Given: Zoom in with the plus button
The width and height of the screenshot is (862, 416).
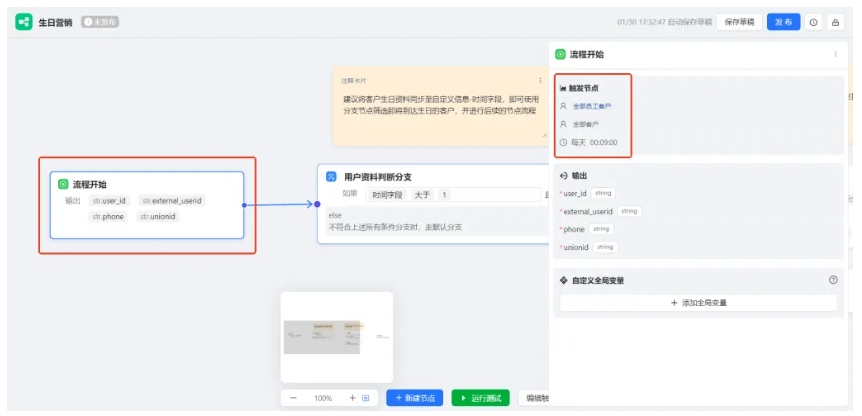Looking at the screenshot, I should tap(352, 398).
